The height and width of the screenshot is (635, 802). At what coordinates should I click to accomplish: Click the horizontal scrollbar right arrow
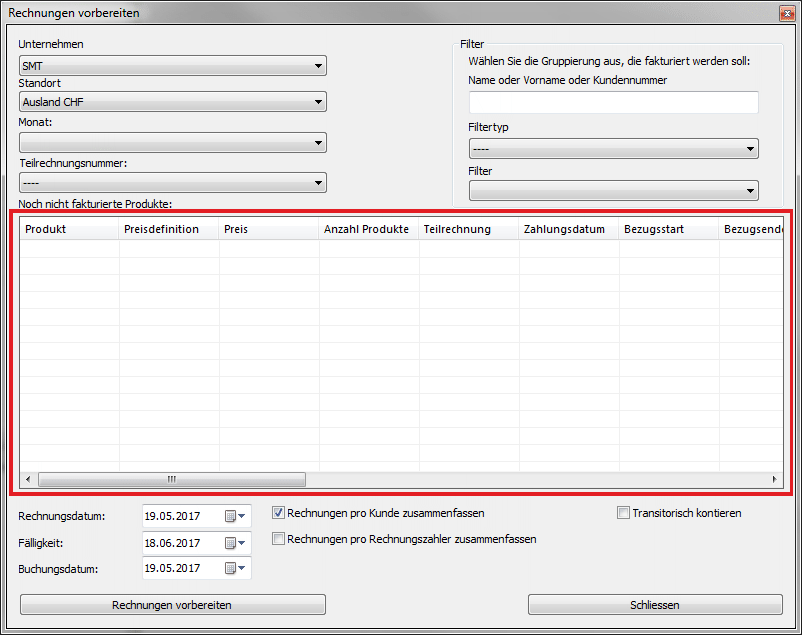pyautogui.click(x=774, y=480)
